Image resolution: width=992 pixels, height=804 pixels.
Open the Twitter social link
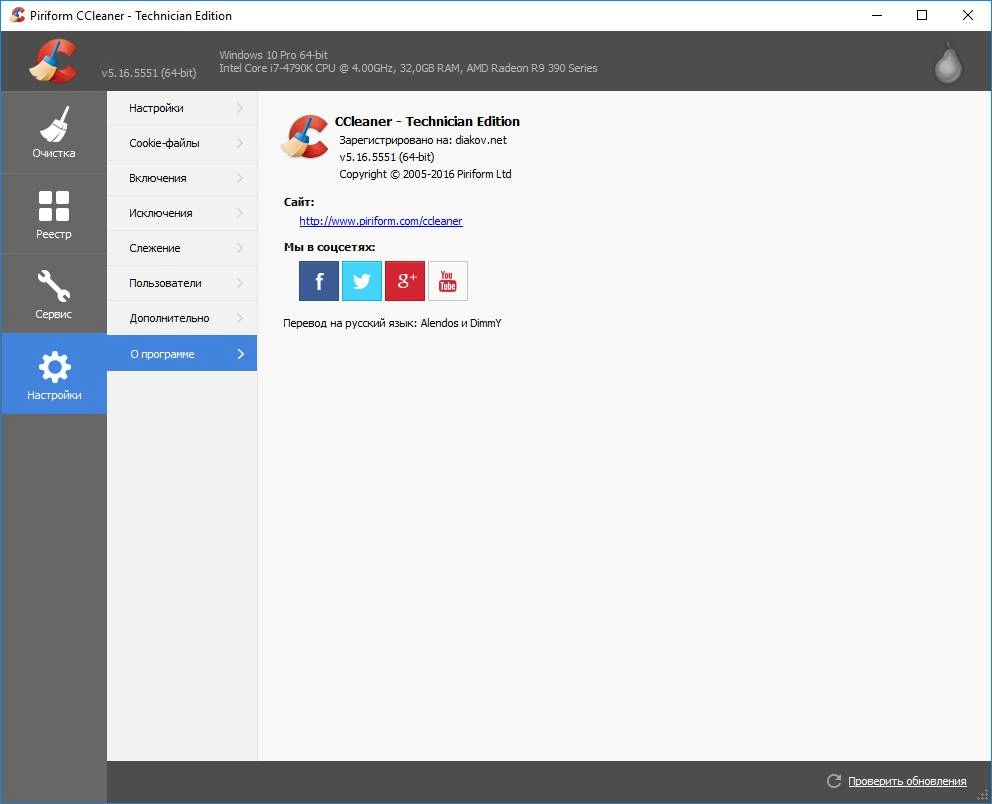pos(362,281)
